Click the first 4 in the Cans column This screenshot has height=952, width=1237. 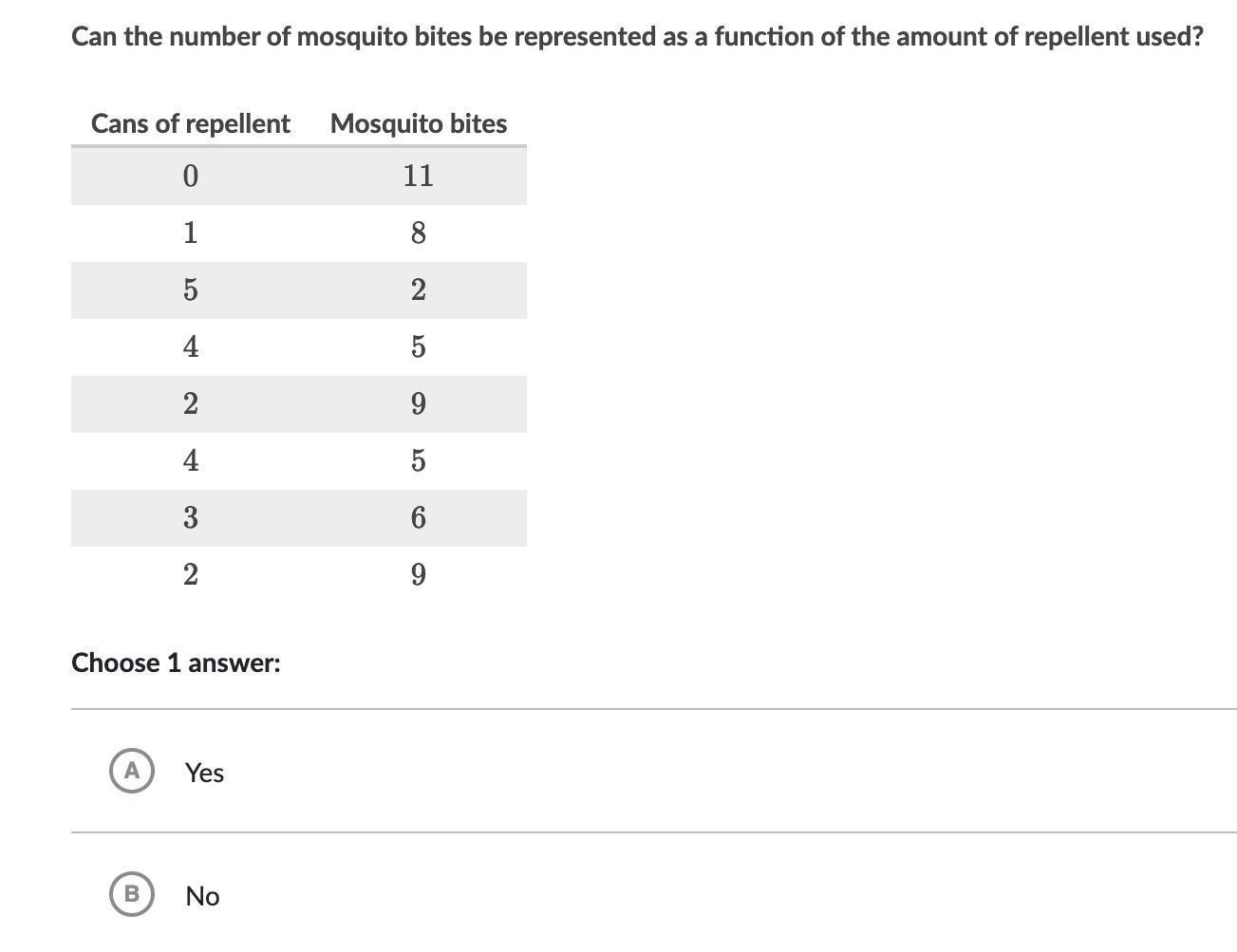(190, 346)
